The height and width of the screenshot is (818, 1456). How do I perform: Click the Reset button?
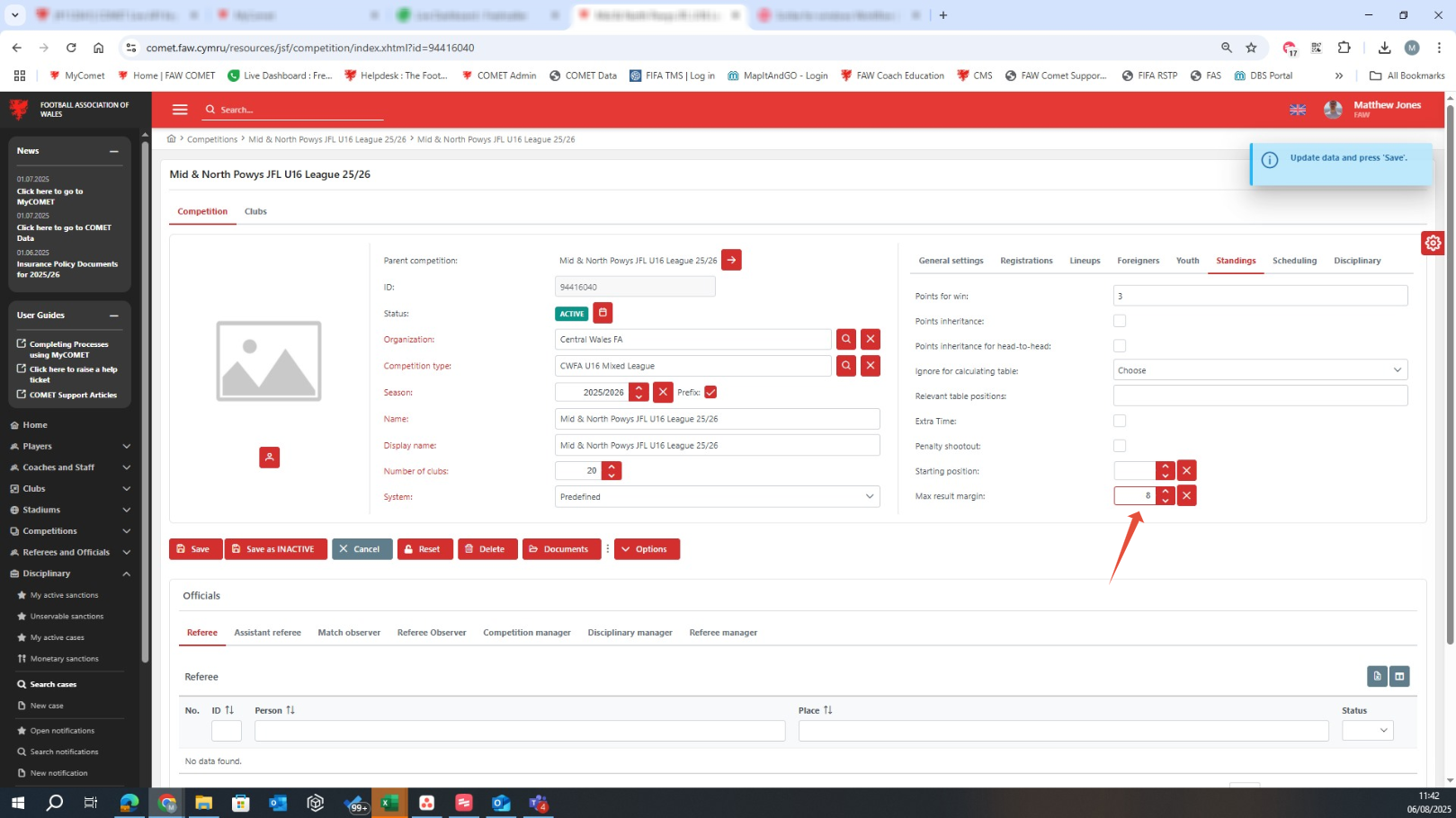[424, 549]
